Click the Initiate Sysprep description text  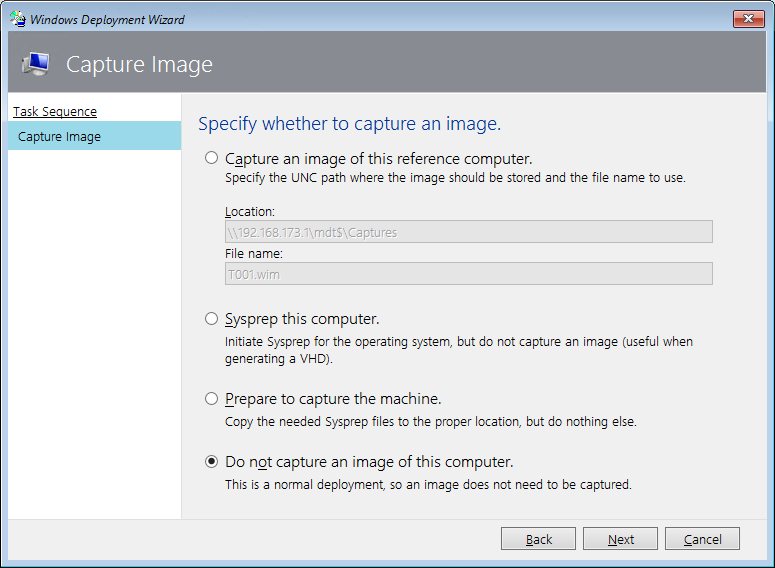[459, 350]
